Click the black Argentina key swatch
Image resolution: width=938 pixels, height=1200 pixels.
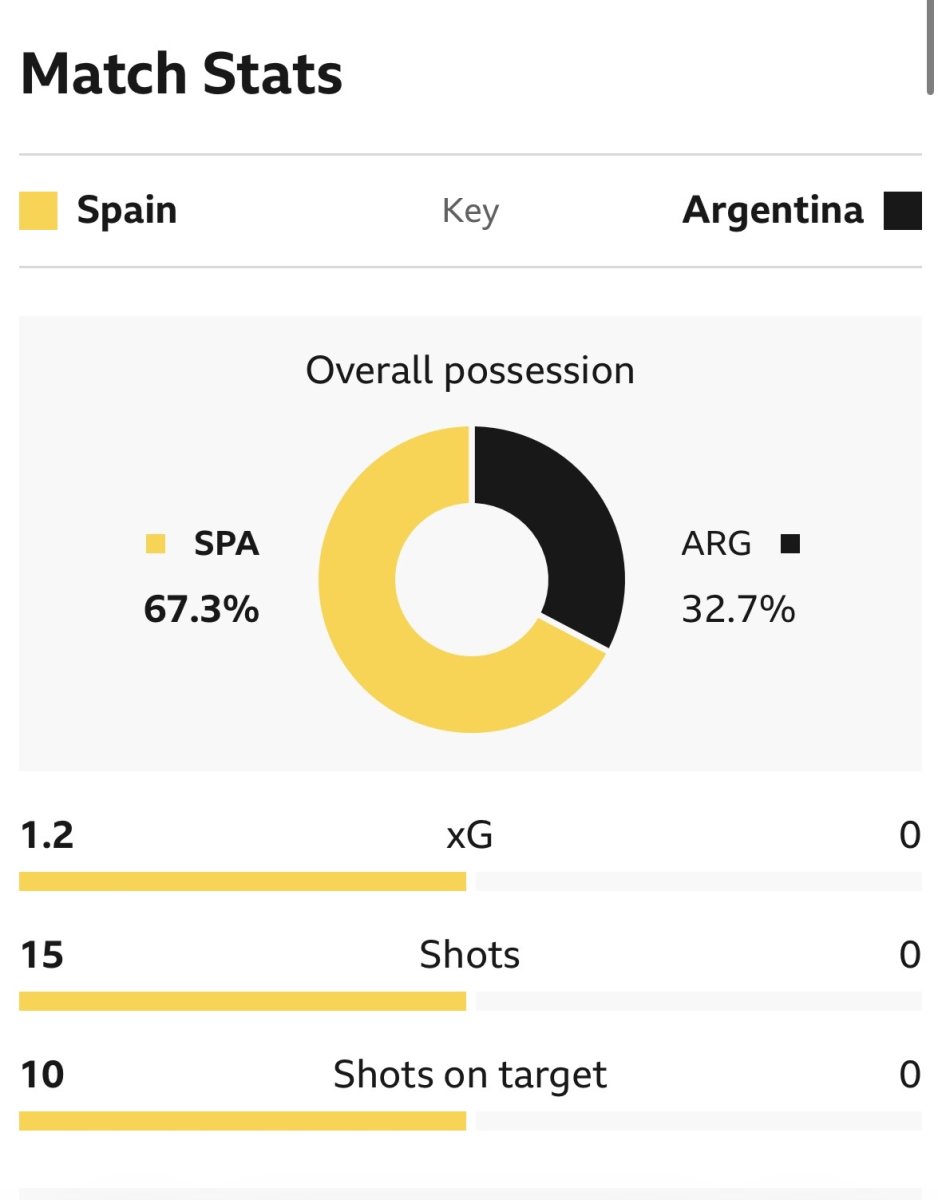pyautogui.click(x=903, y=211)
